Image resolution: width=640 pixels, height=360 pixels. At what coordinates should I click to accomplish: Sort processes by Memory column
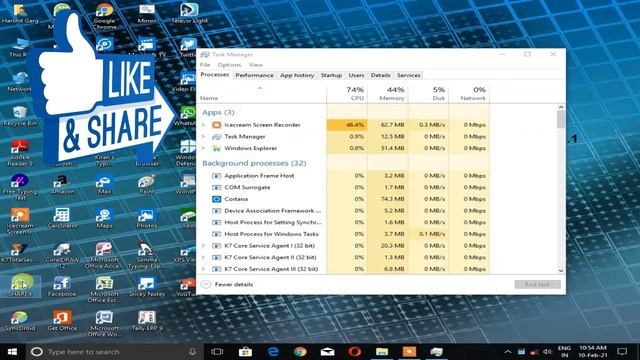coord(388,93)
